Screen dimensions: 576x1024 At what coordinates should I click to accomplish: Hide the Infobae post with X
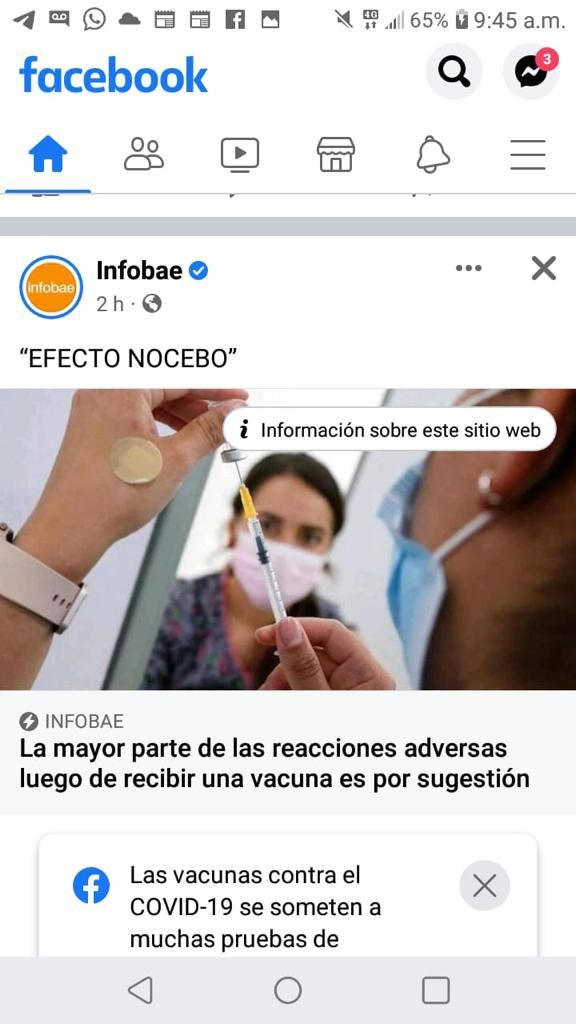543,268
